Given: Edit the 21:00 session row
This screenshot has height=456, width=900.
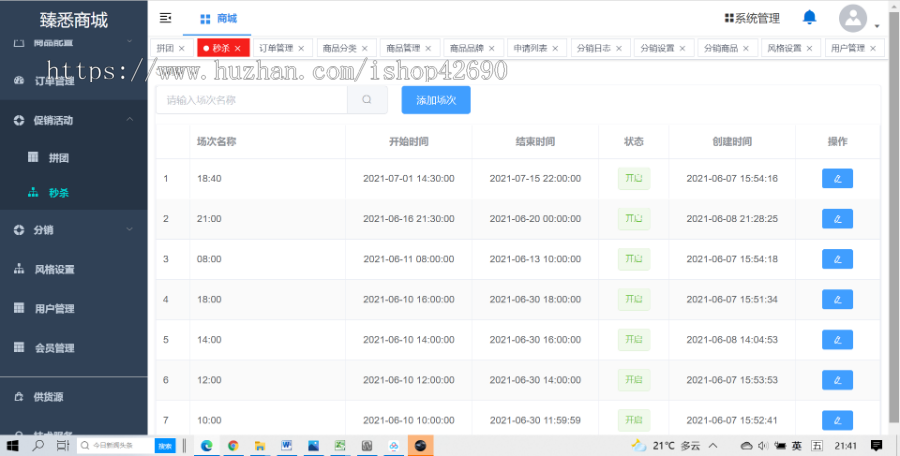Looking at the screenshot, I should pyautogui.click(x=837, y=219).
